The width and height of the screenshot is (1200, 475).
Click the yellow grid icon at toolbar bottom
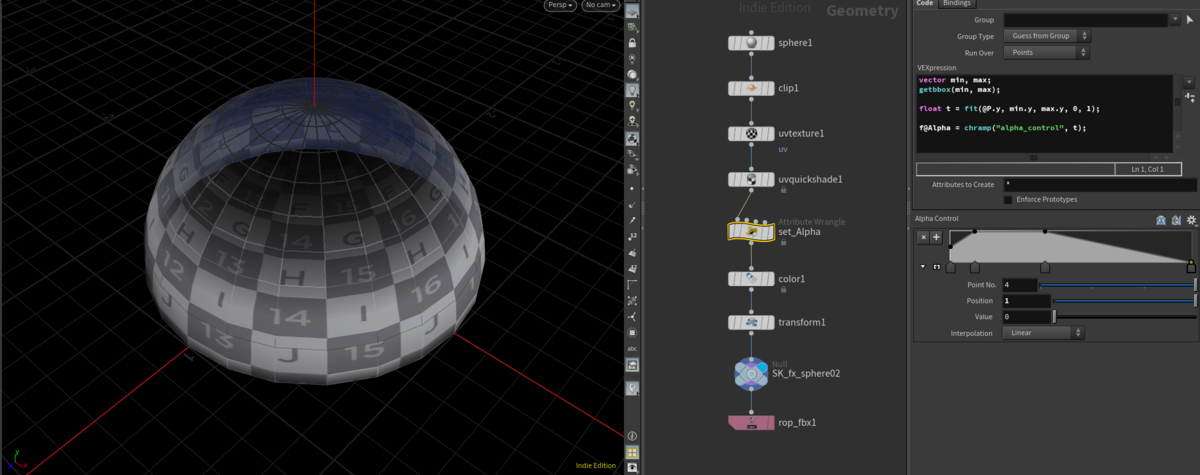point(633,452)
